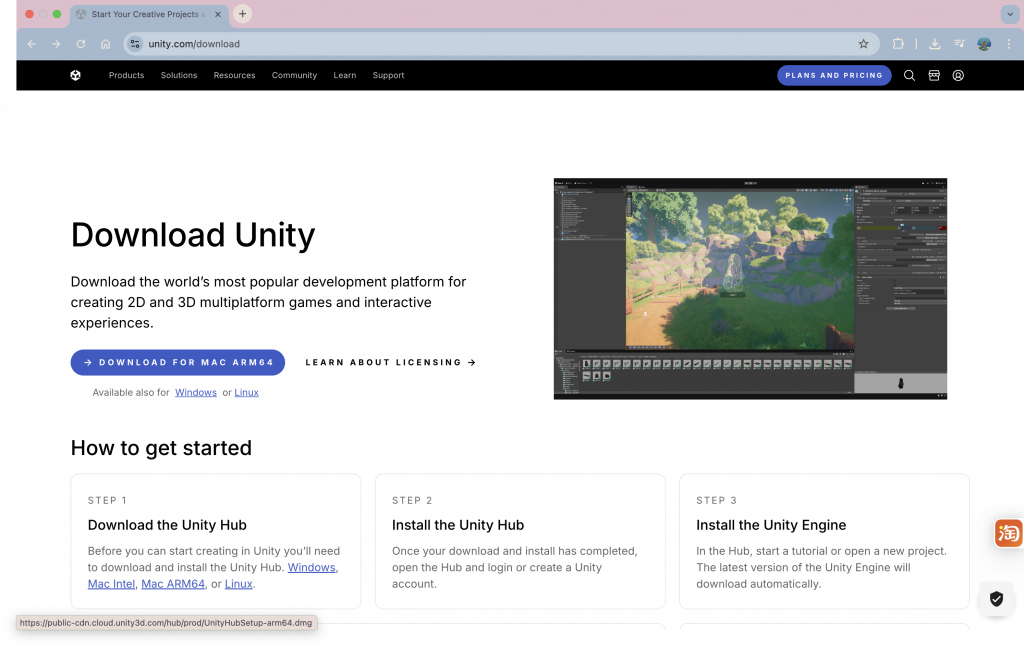Image resolution: width=1024 pixels, height=649 pixels.
Task: Click Download for Mac ARM64 button
Action: tap(178, 362)
